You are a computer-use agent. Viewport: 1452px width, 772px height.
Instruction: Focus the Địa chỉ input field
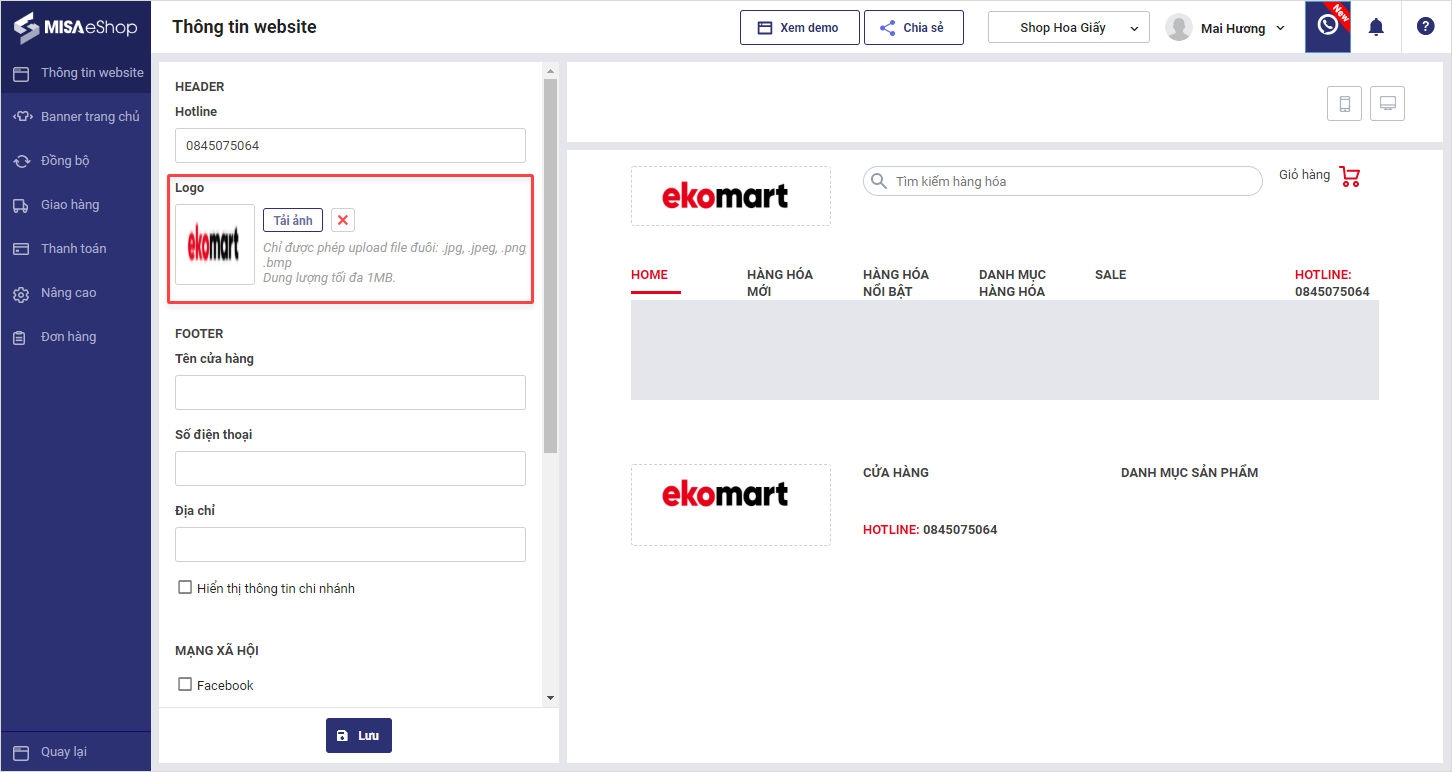350,544
